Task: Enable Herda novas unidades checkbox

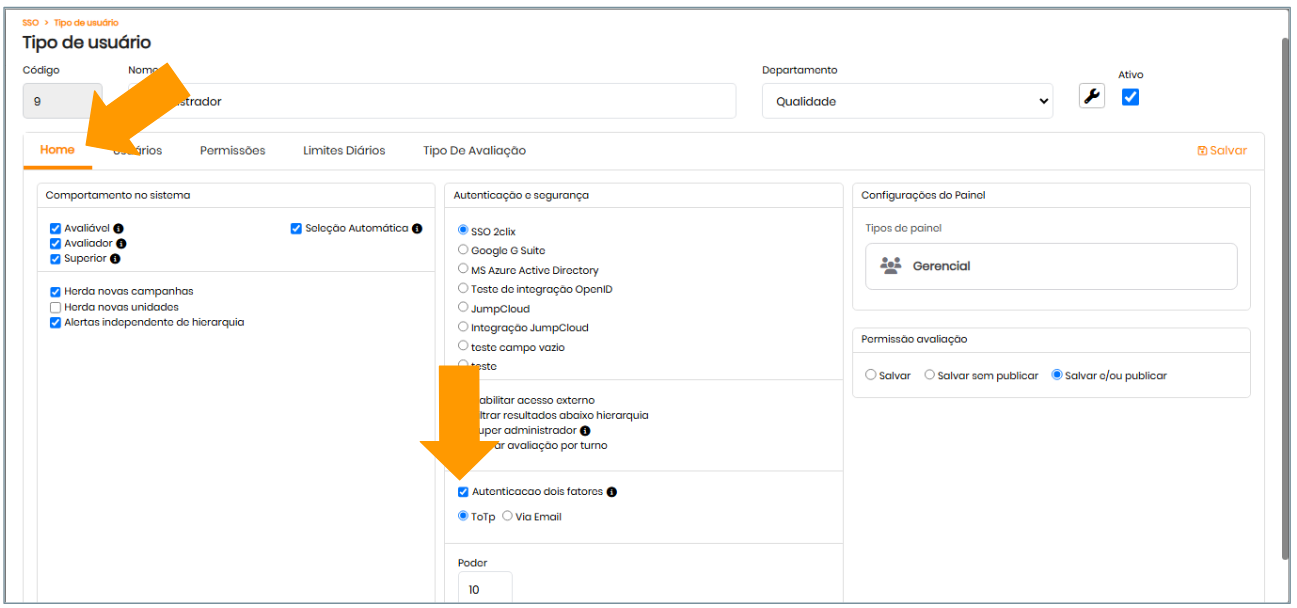Action: click(x=56, y=307)
